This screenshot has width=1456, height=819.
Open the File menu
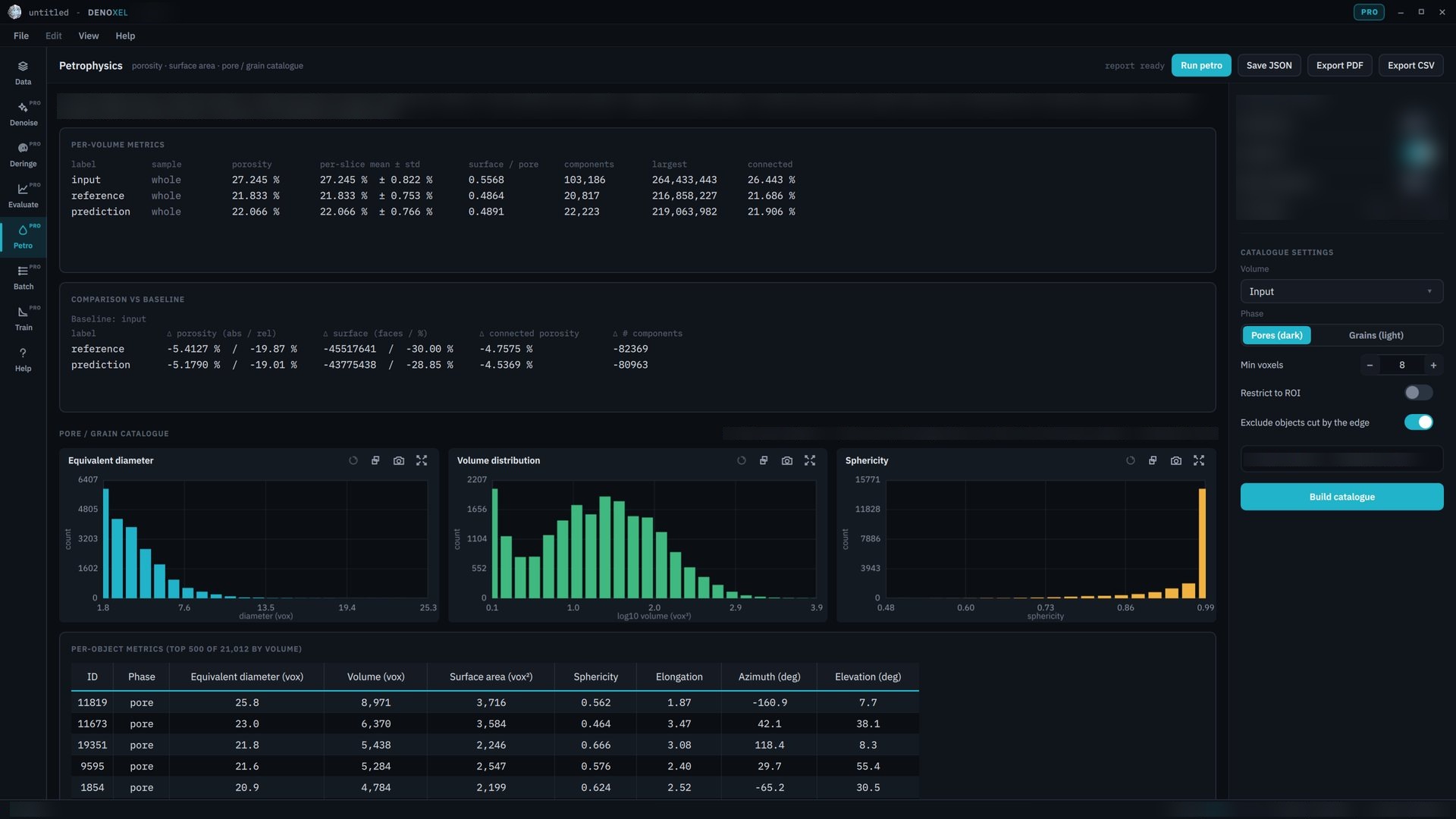21,36
